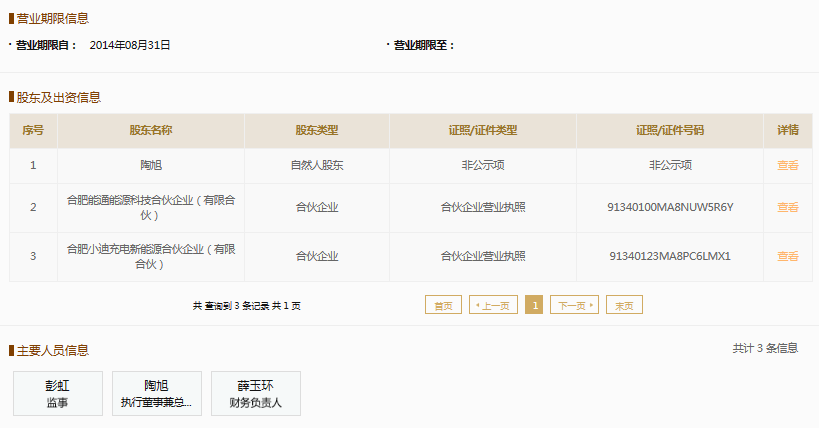819x428 pixels.
Task: Click the 股东类型 column header
Action: [x=317, y=131]
